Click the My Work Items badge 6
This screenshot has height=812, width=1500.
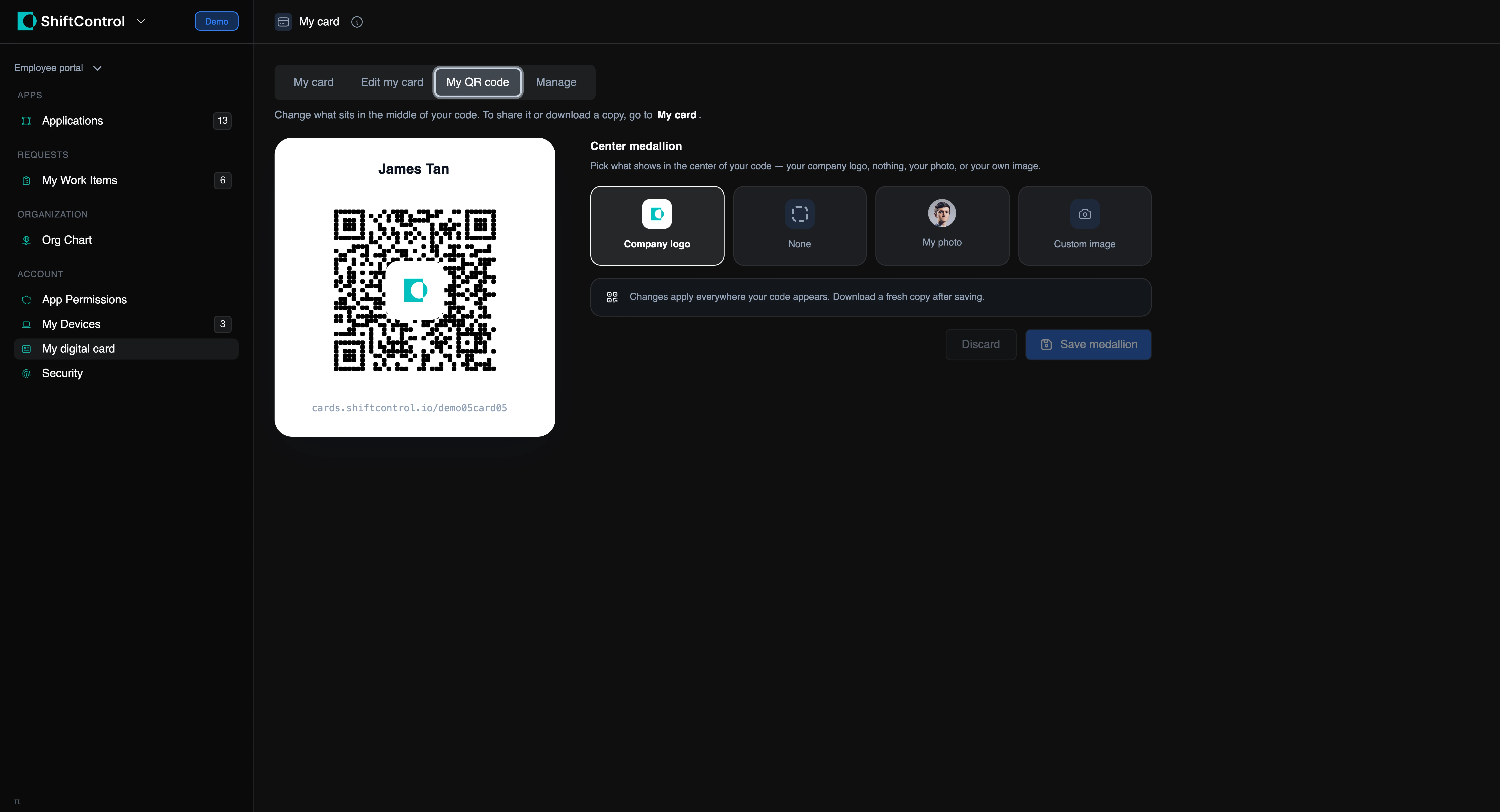(222, 180)
